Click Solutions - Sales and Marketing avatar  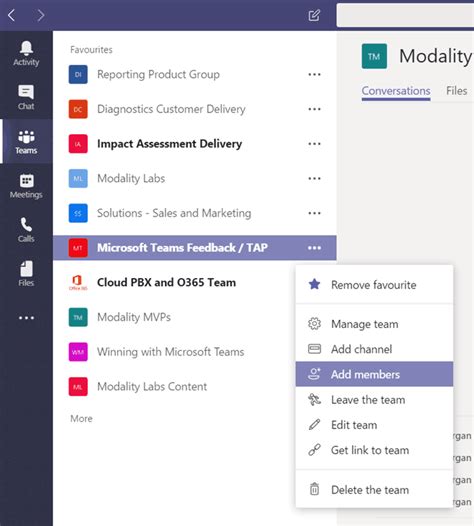point(78,213)
